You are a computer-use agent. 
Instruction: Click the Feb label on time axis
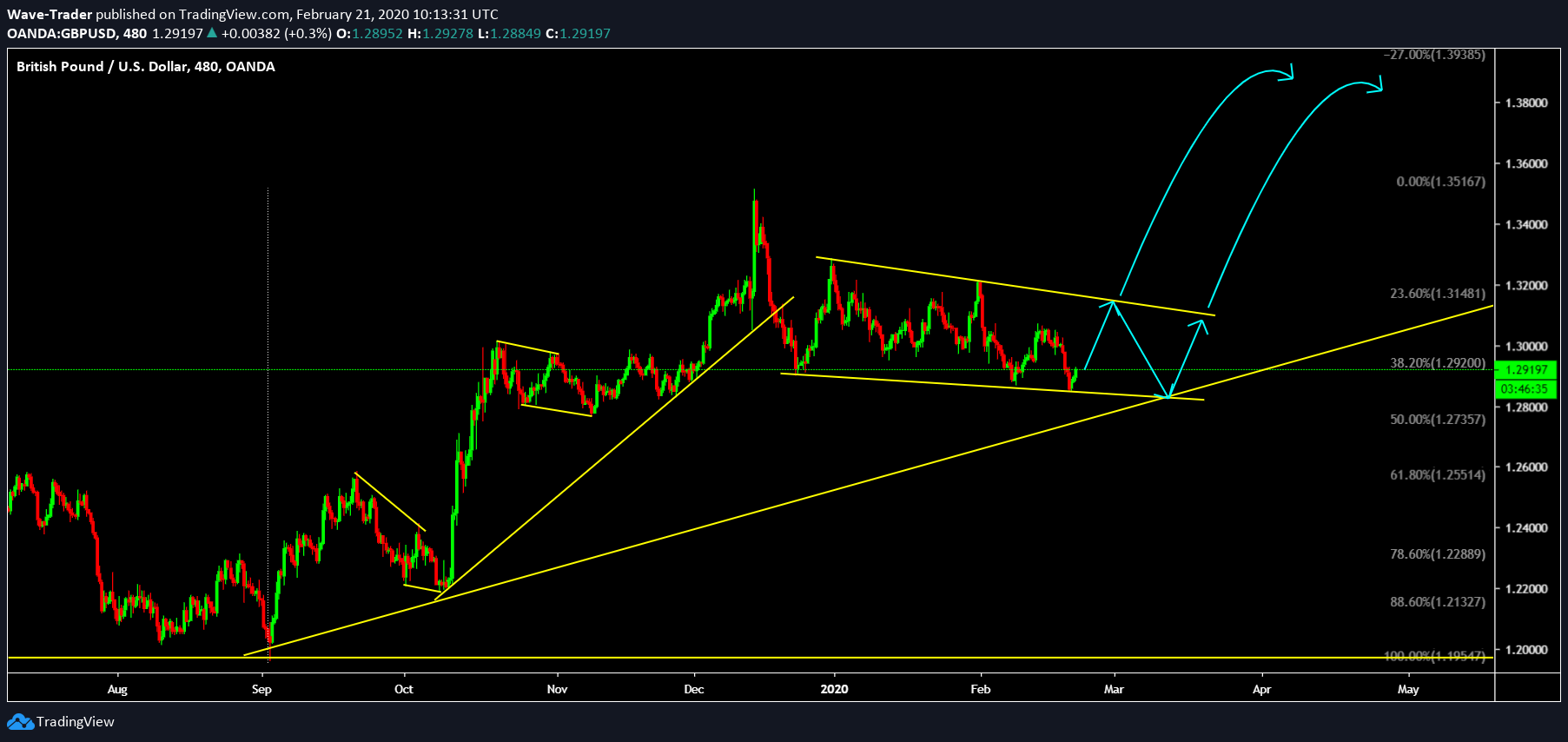[x=981, y=689]
